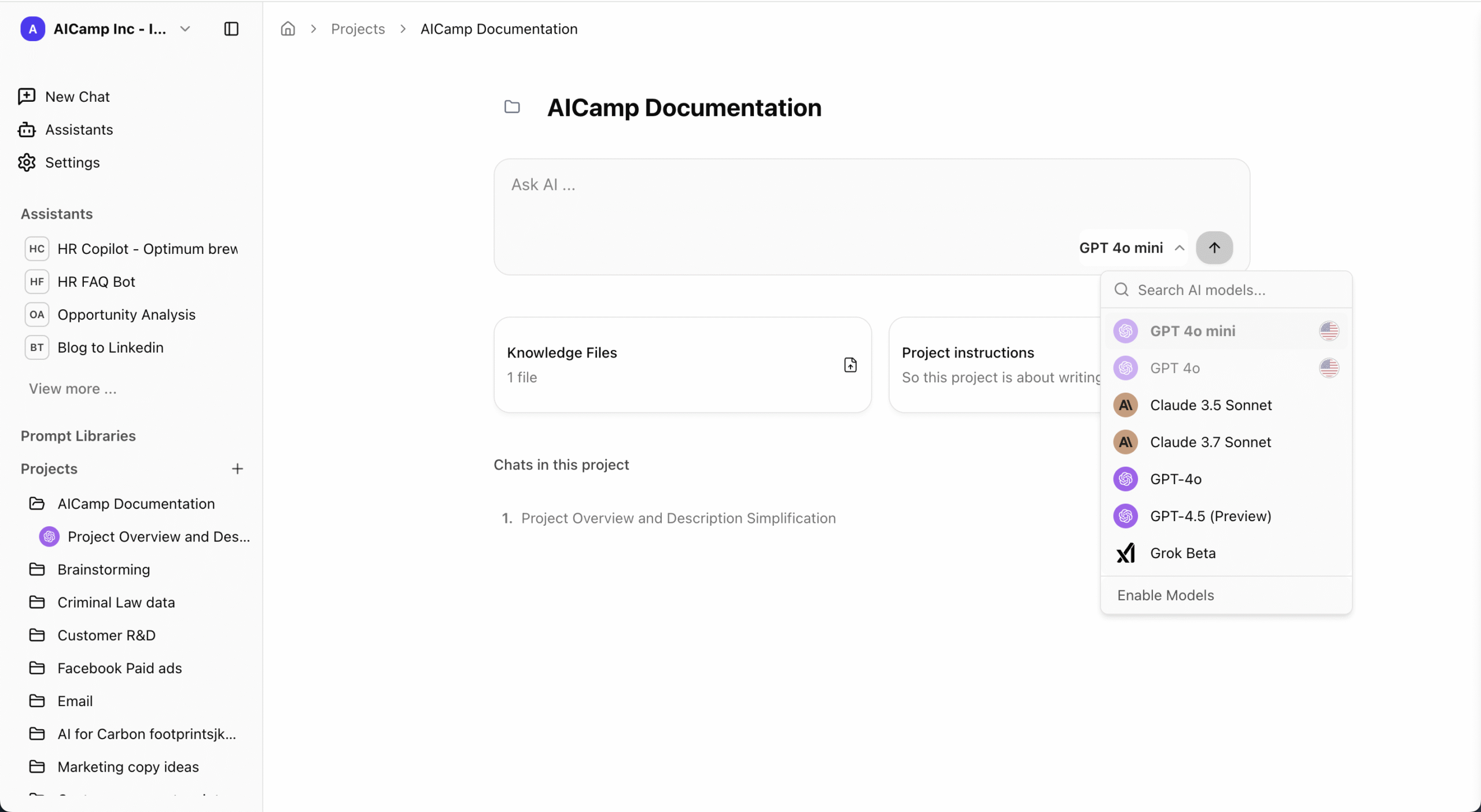Choose Claude 3.7 Sonnet model

coord(1226,442)
